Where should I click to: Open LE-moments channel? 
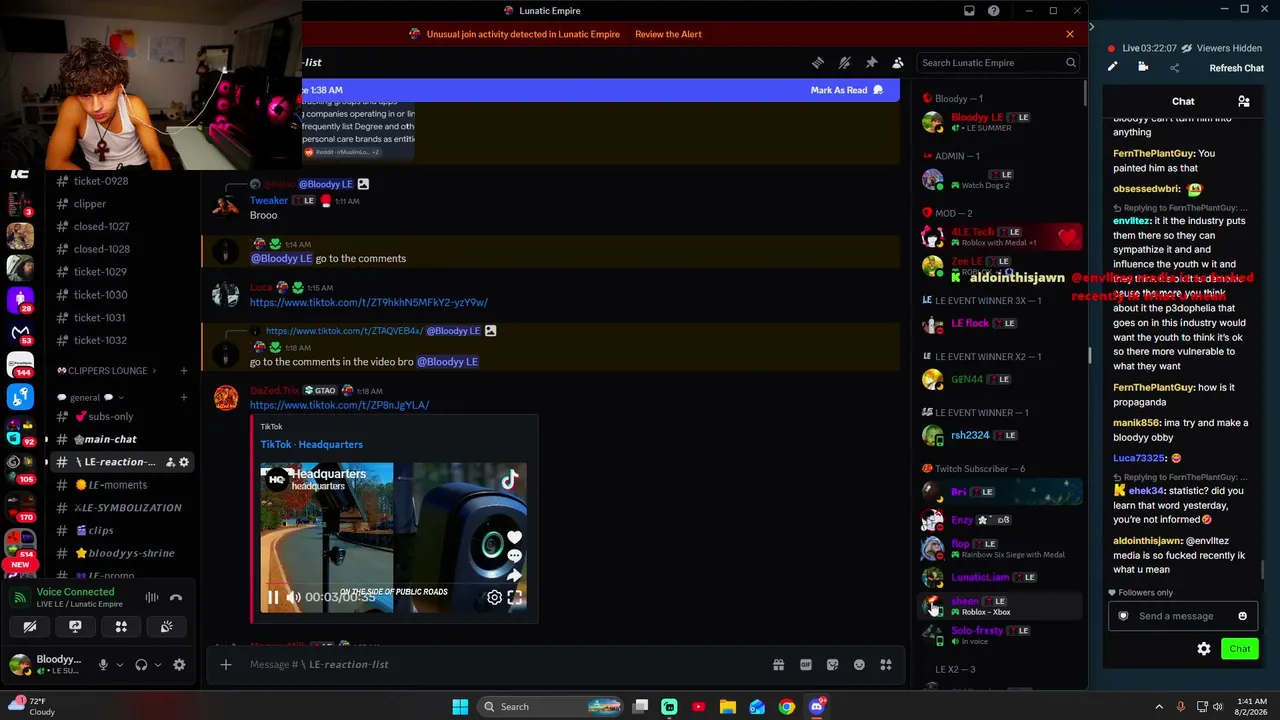pos(118,485)
